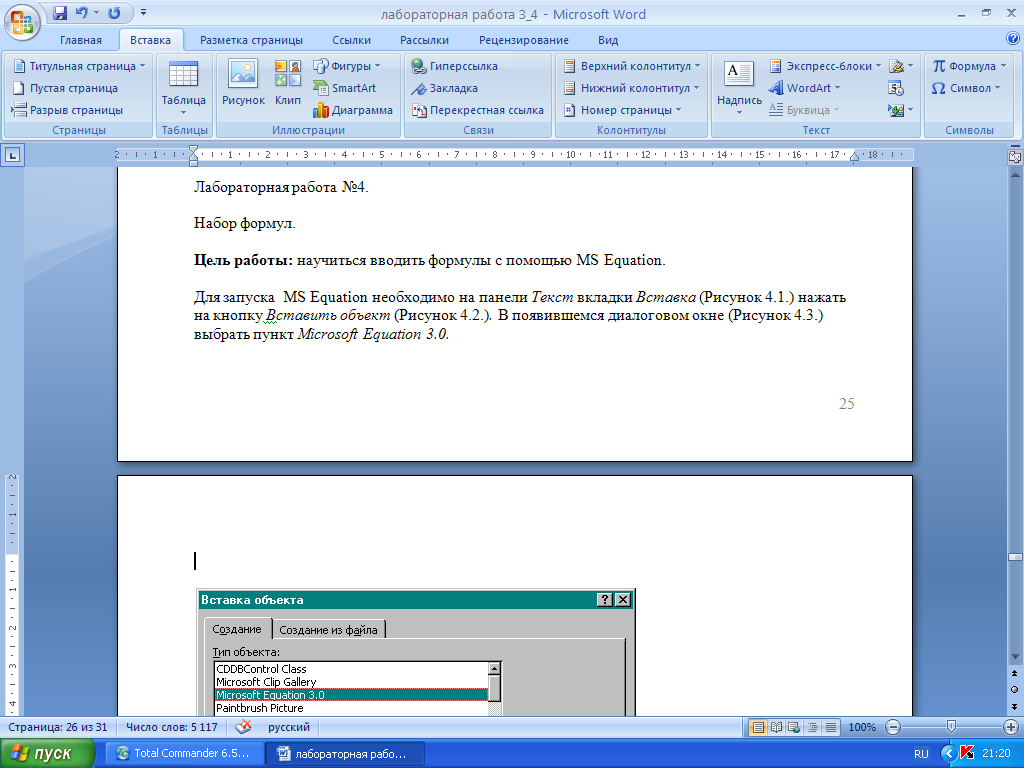Click the RU language bar indicator
Screen dimensions: 1024x768
(x=921, y=754)
